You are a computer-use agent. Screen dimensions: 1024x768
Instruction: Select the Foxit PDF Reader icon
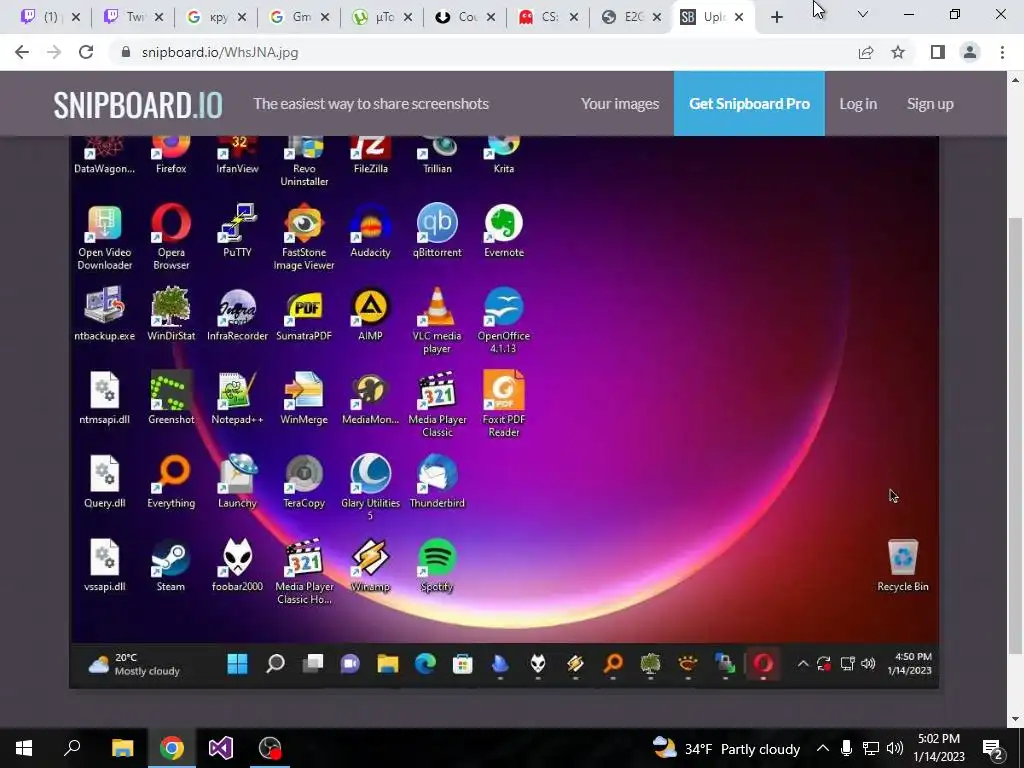coord(504,404)
